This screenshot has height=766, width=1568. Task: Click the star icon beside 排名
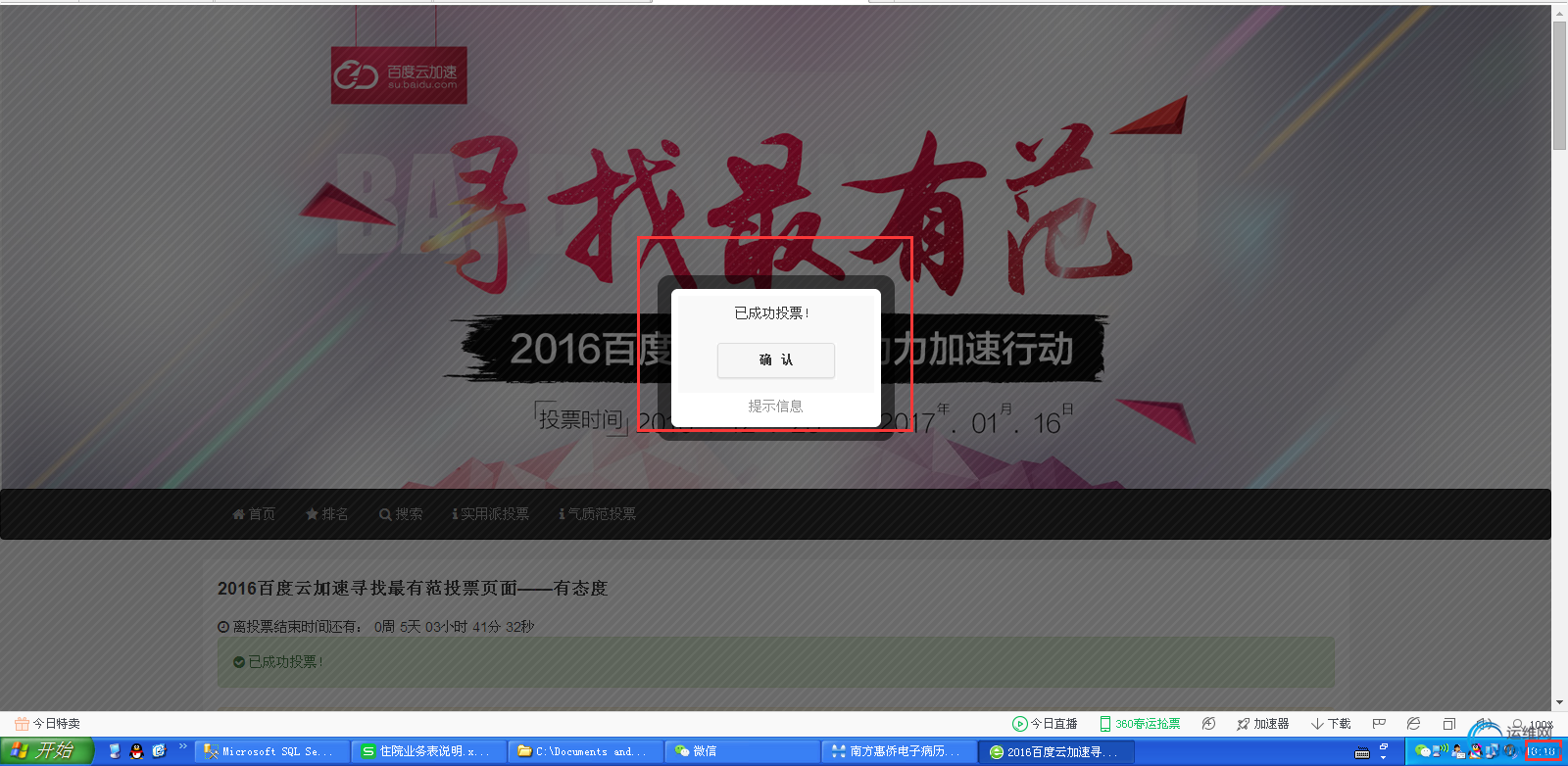(x=312, y=514)
